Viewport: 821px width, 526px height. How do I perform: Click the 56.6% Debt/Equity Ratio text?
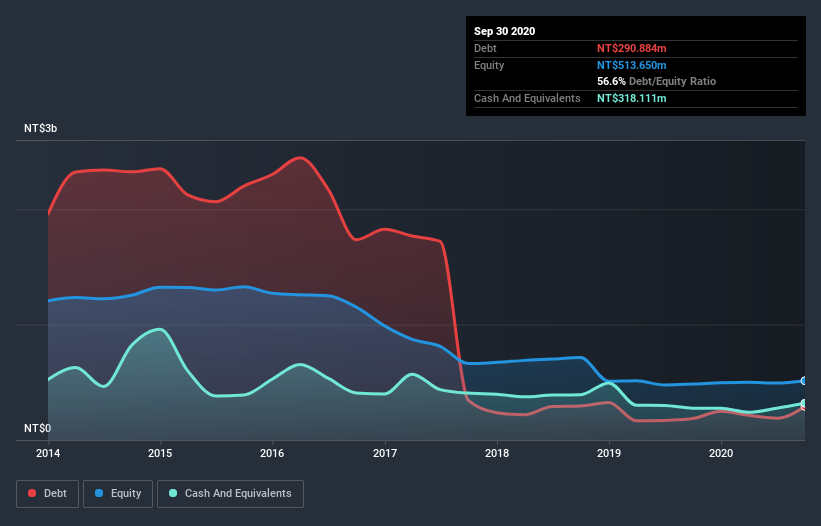[x=657, y=82]
